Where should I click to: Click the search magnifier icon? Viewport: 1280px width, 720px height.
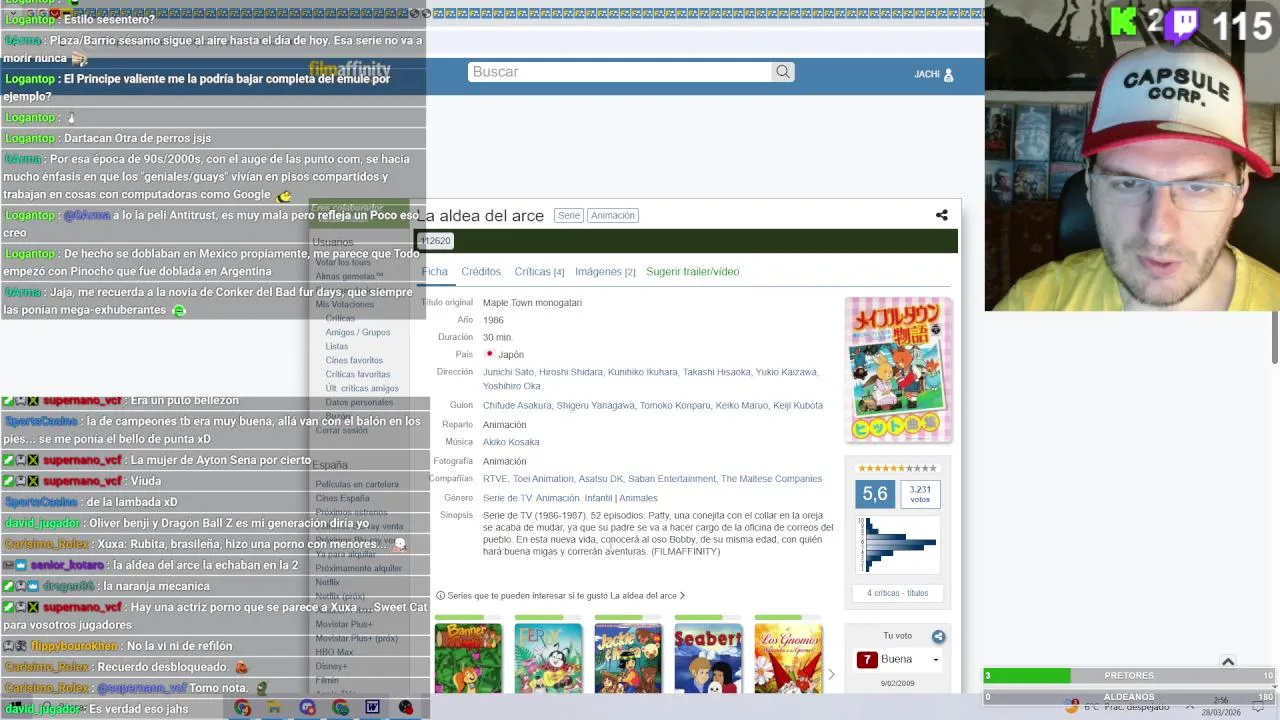(783, 72)
